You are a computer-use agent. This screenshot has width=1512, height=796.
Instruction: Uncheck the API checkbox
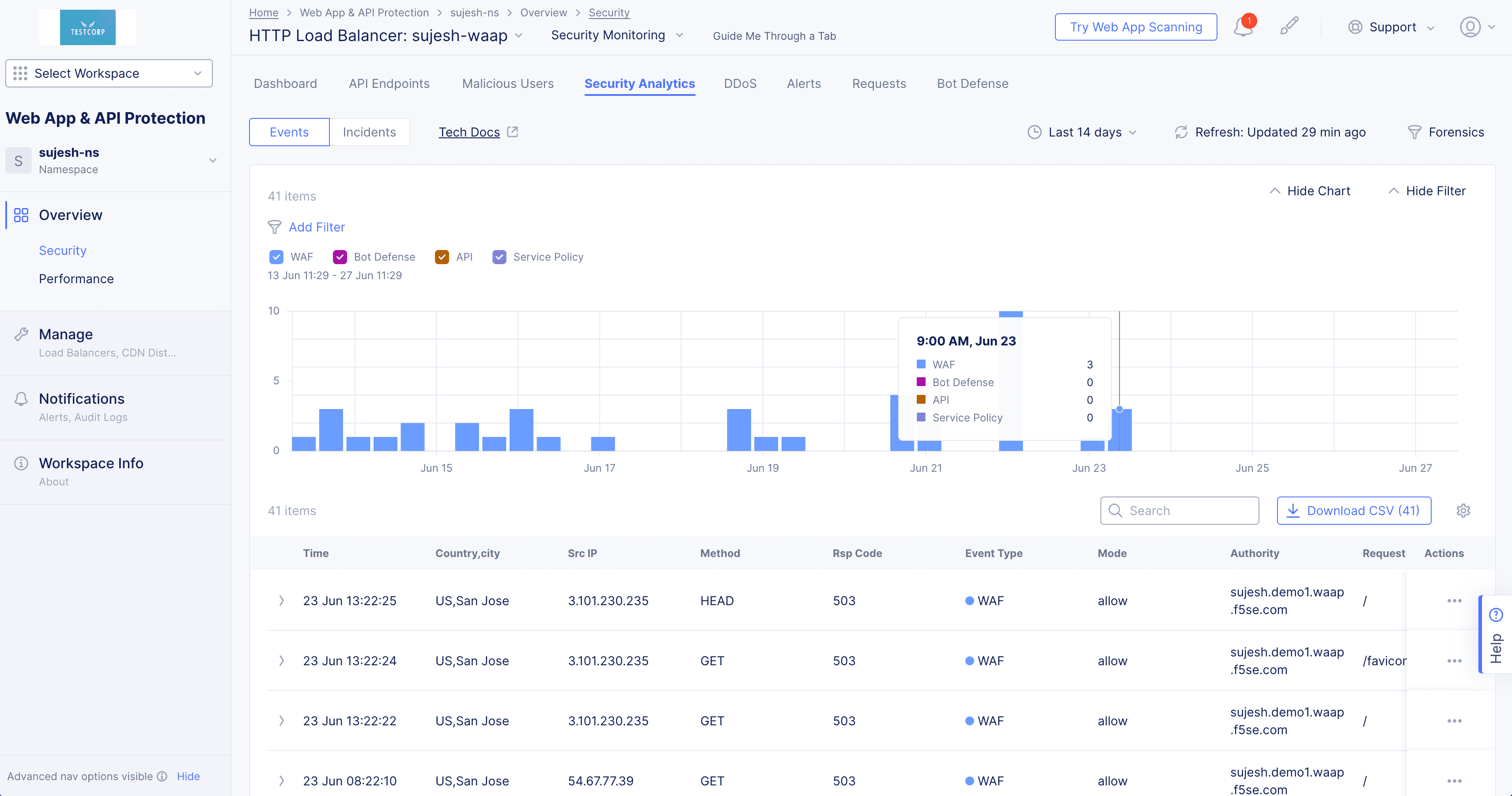(442, 257)
